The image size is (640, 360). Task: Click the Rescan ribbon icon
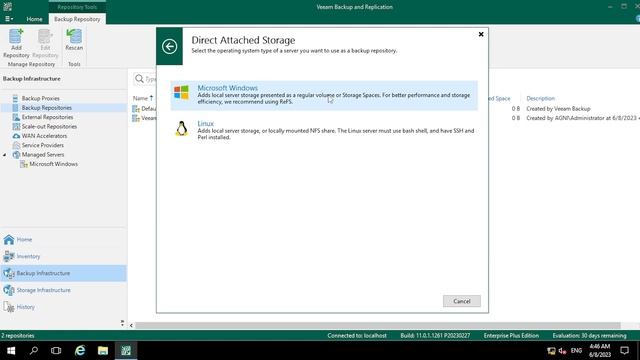coord(74,40)
